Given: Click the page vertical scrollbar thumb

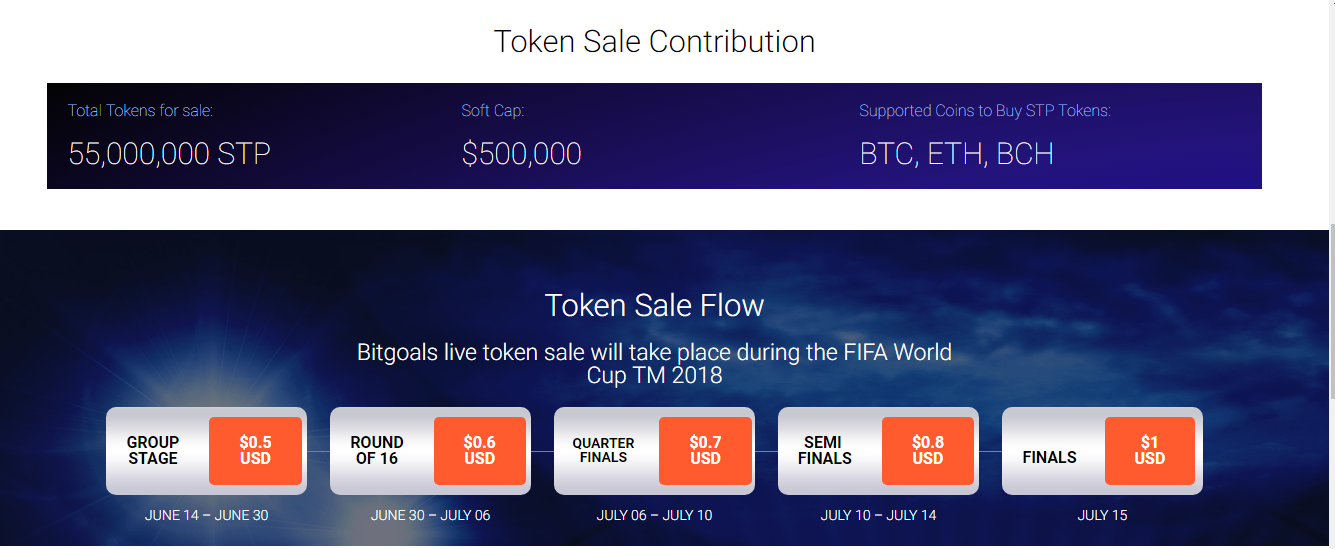Looking at the screenshot, I should tap(1330, 312).
